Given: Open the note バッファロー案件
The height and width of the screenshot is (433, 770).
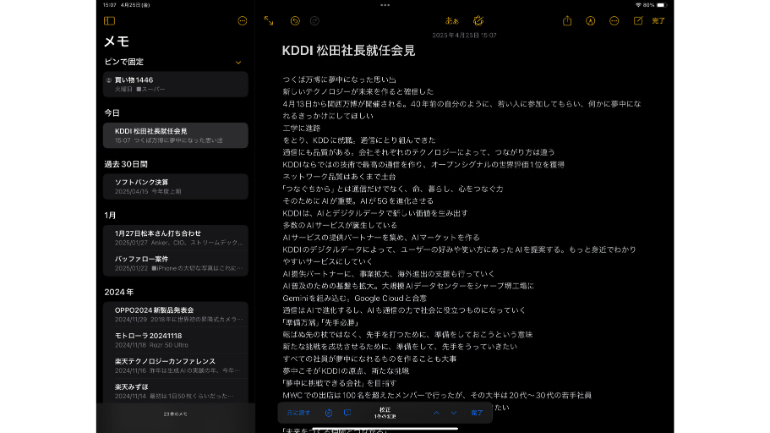Looking at the screenshot, I should click(175, 263).
